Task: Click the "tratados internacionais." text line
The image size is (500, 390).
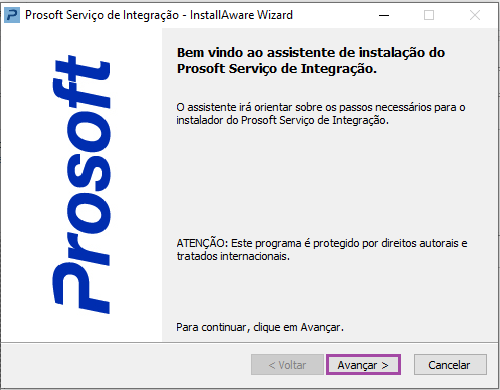Action: (x=233, y=256)
